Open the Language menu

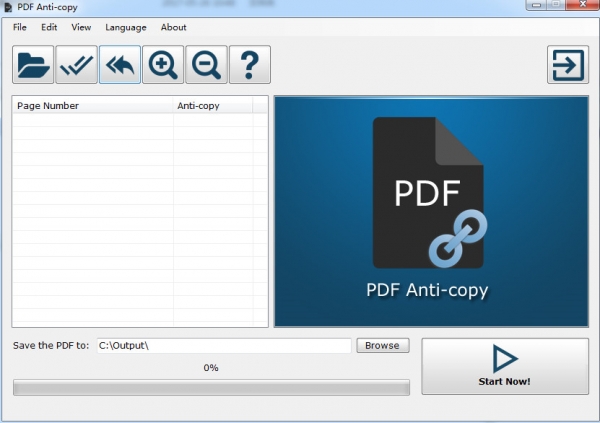125,27
